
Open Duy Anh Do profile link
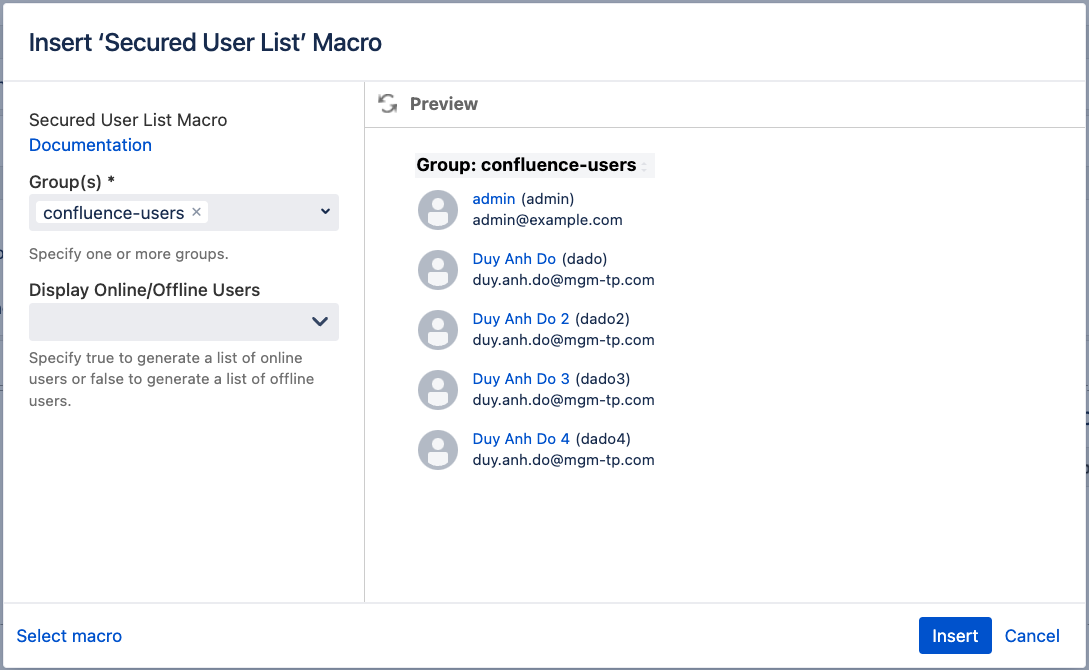[514, 259]
